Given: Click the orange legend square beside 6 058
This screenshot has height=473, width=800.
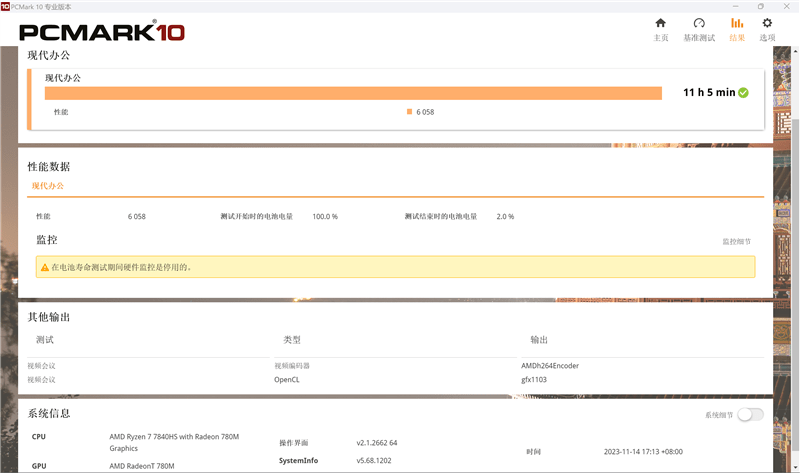Looking at the screenshot, I should point(410,112).
